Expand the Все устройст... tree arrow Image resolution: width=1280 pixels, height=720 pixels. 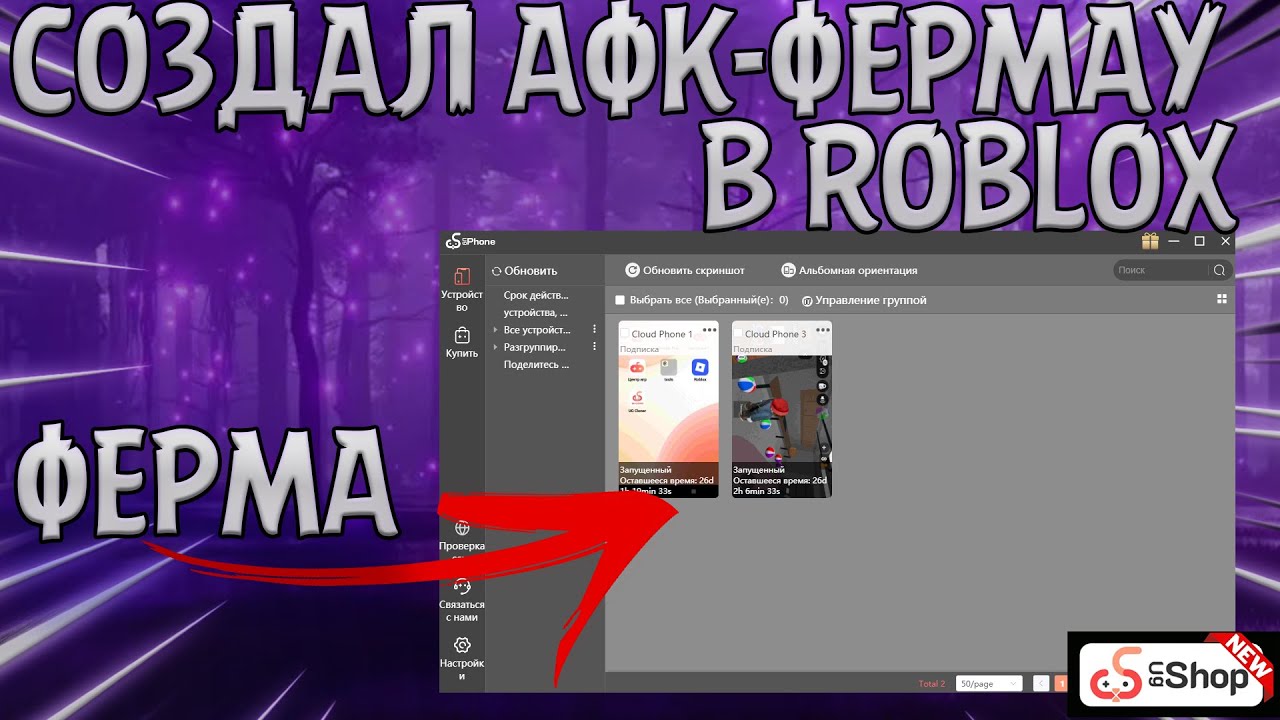pos(495,330)
